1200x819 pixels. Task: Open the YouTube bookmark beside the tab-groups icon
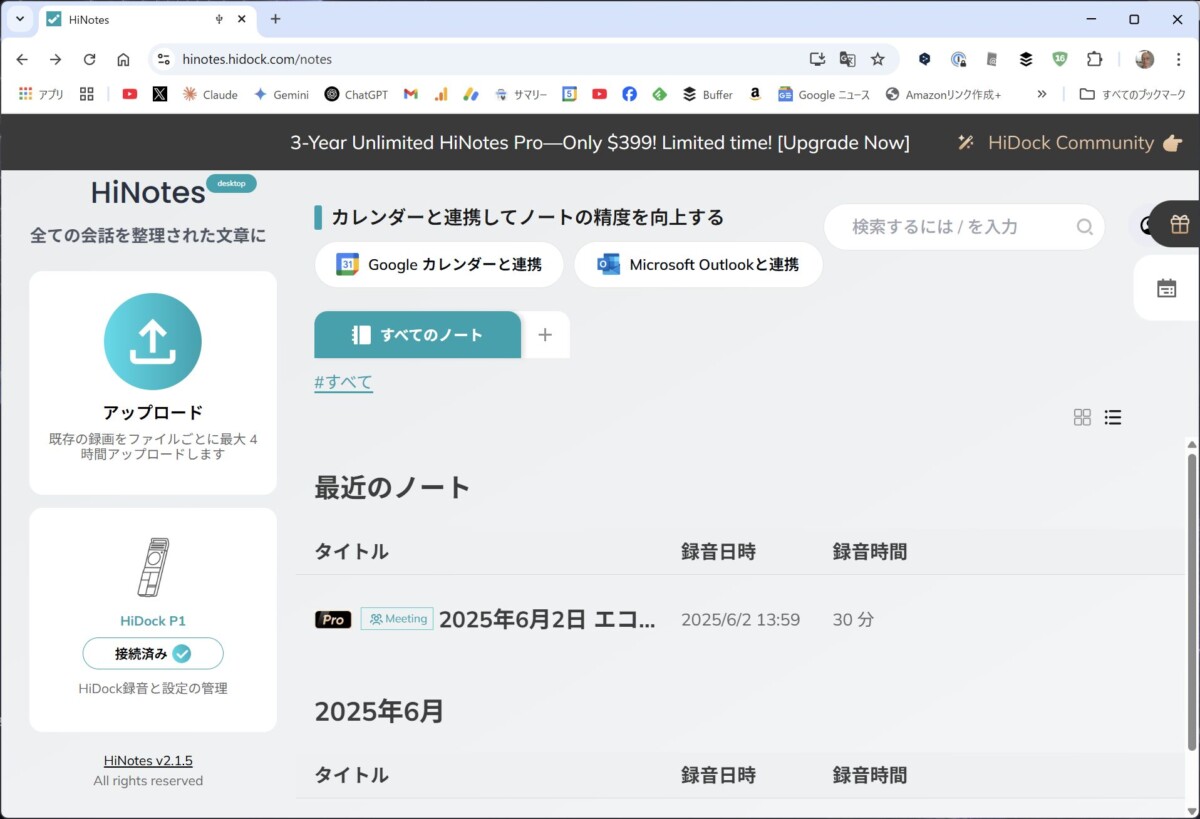point(130,94)
